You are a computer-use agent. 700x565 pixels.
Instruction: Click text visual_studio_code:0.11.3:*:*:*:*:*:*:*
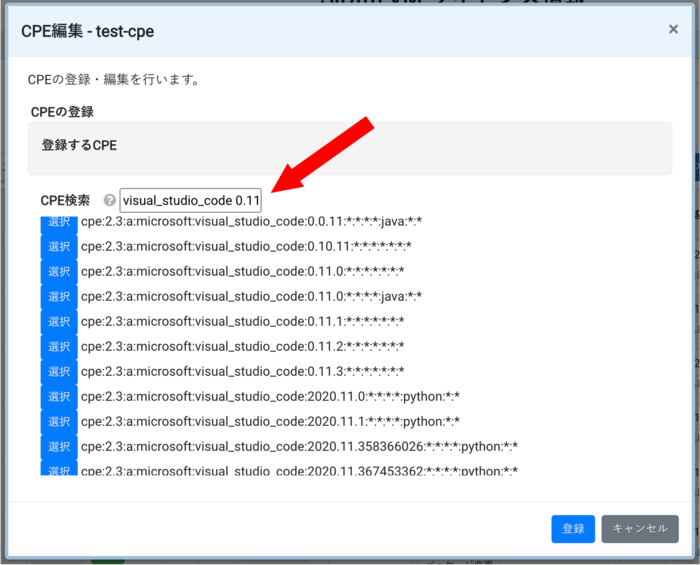tap(243, 371)
